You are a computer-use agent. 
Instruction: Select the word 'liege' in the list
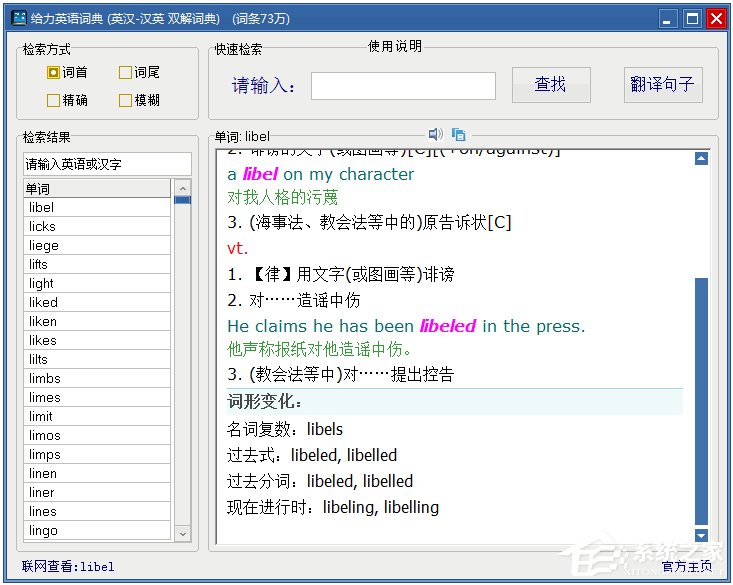point(97,246)
